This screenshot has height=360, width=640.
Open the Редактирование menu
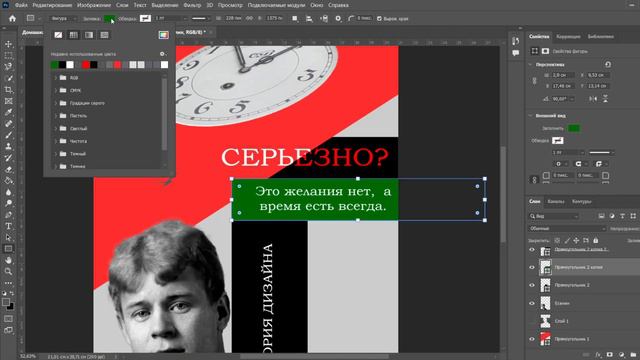coord(52,5)
